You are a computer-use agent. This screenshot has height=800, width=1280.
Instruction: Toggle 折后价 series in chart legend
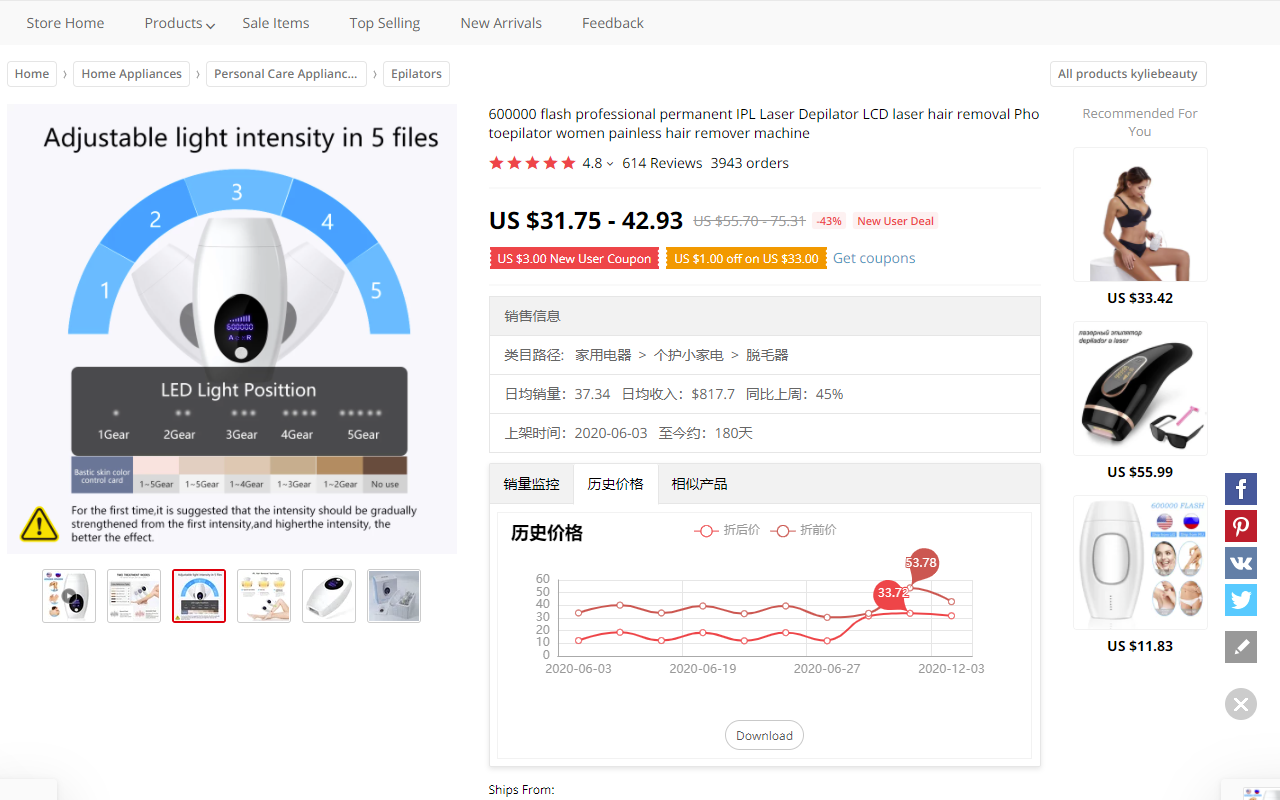coord(727,530)
